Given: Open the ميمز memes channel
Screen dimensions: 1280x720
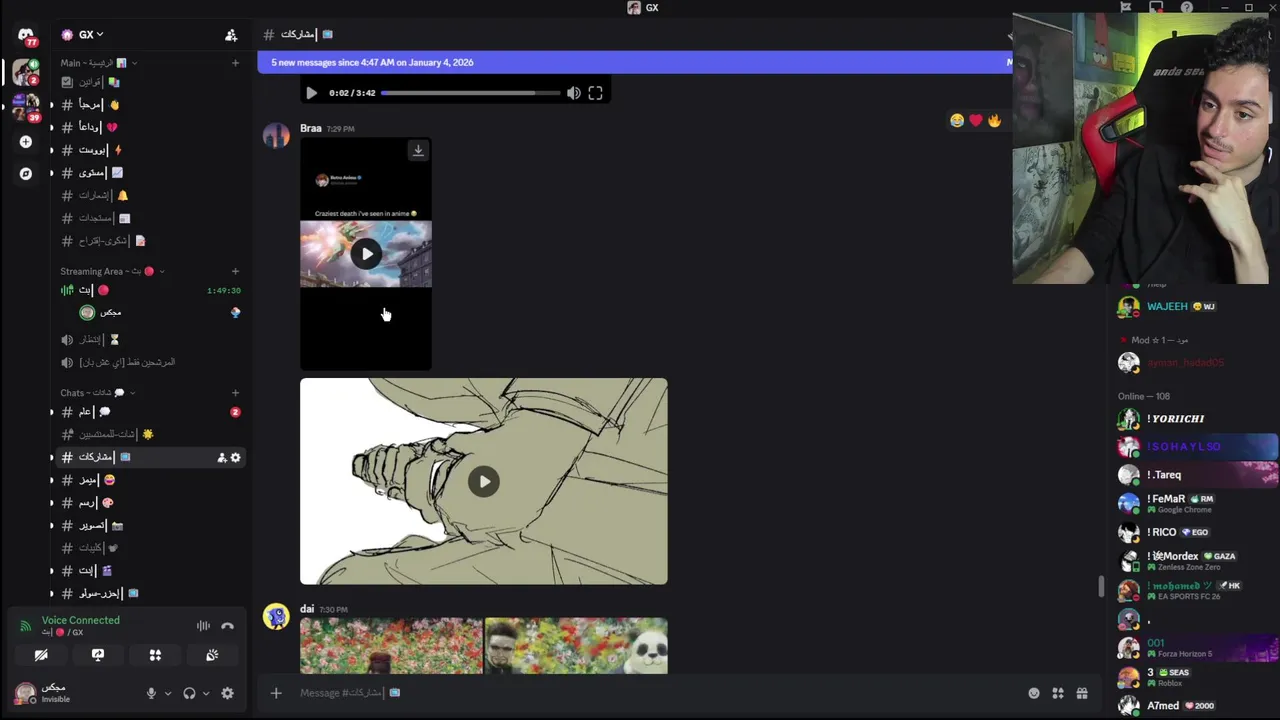Looking at the screenshot, I should tap(150, 480).
